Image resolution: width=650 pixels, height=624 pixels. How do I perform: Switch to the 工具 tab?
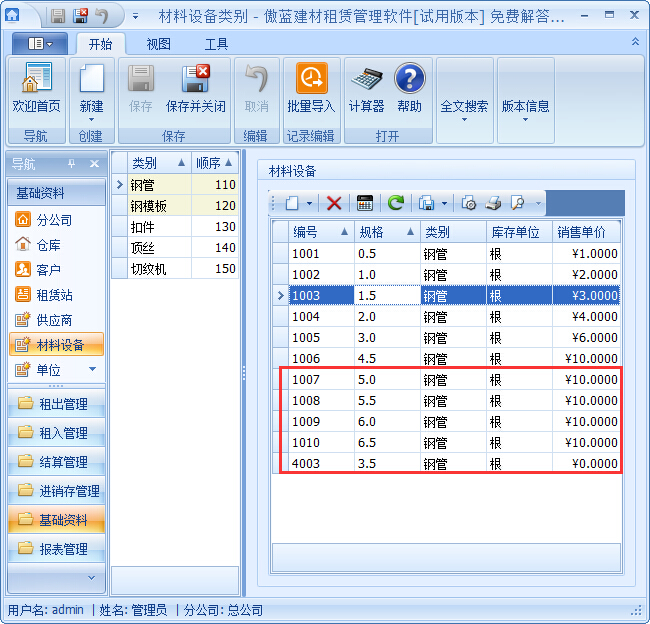click(x=216, y=44)
